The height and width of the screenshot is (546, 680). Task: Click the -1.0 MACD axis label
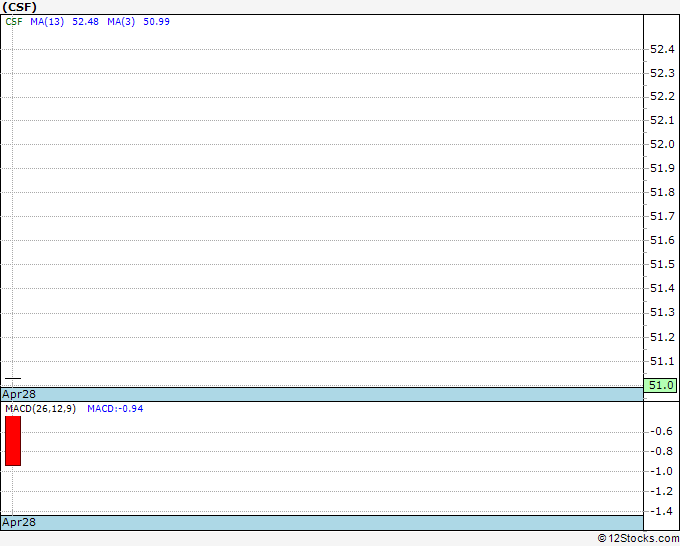(661, 471)
